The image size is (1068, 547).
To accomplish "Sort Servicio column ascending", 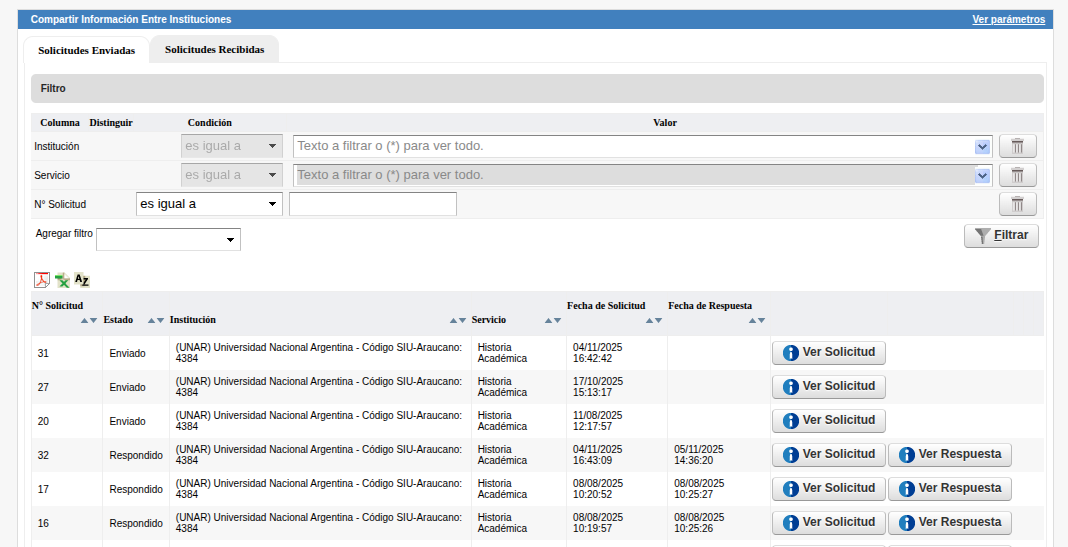I will pos(548,321).
